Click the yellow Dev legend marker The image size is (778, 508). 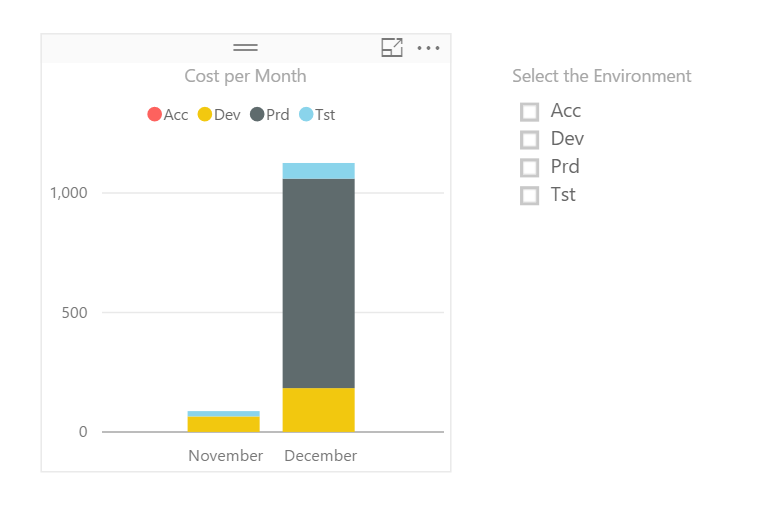(x=205, y=114)
